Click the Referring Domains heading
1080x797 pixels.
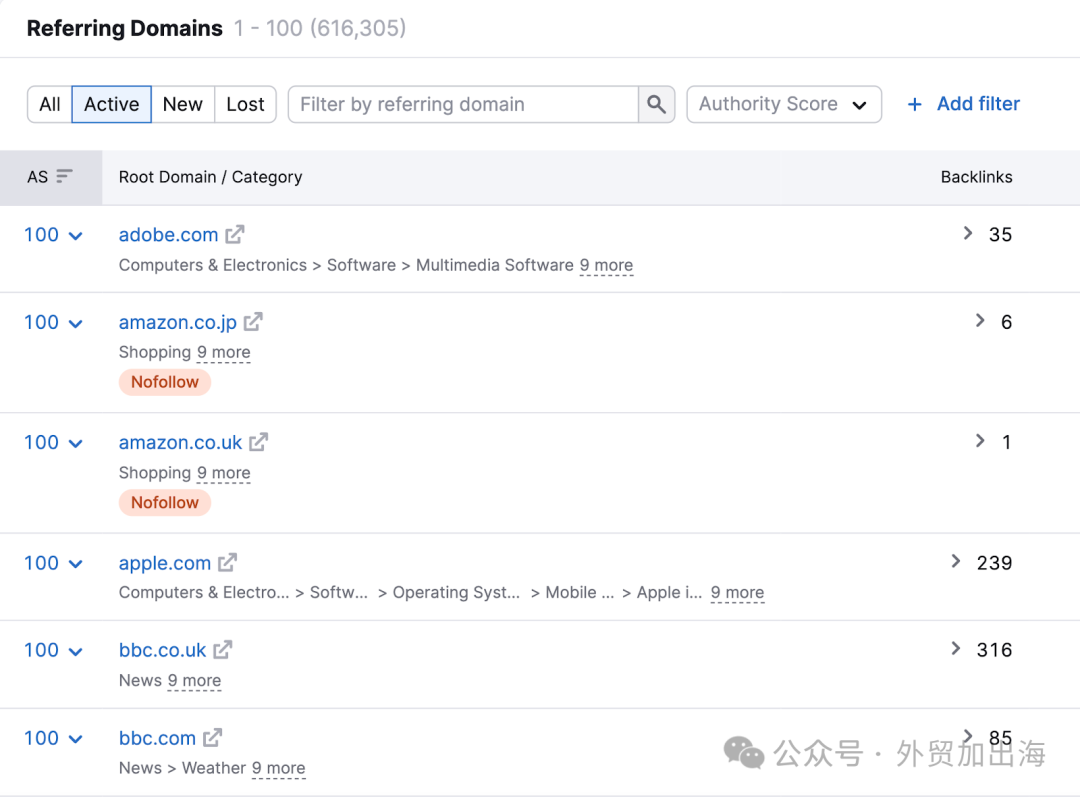click(125, 28)
